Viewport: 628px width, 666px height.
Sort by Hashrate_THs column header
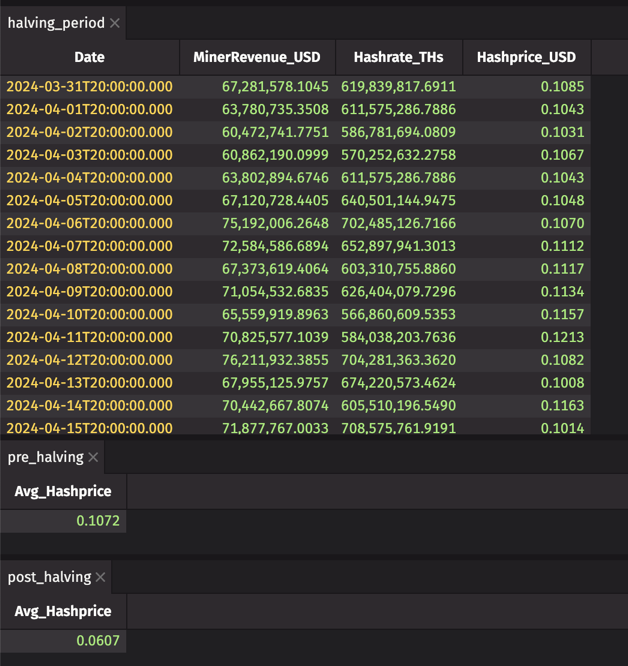(398, 57)
